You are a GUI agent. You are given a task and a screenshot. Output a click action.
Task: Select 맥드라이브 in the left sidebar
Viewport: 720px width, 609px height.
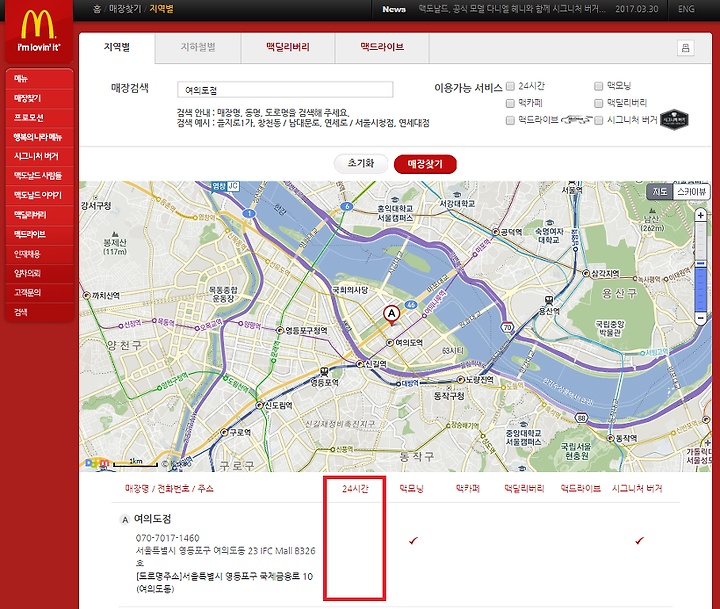pos(39,234)
